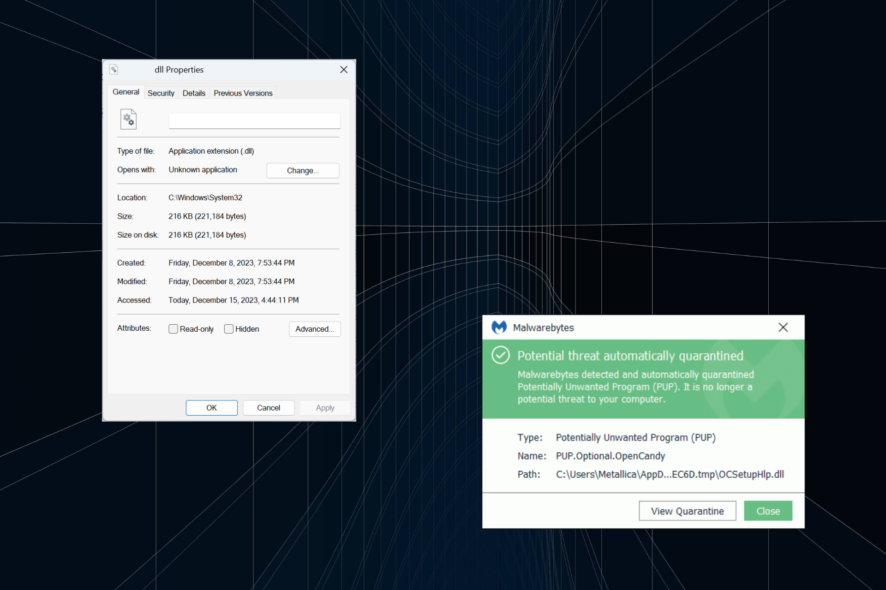Image resolution: width=886 pixels, height=590 pixels.
Task: Enable the Read-only attribute checkbox
Action: point(173,329)
